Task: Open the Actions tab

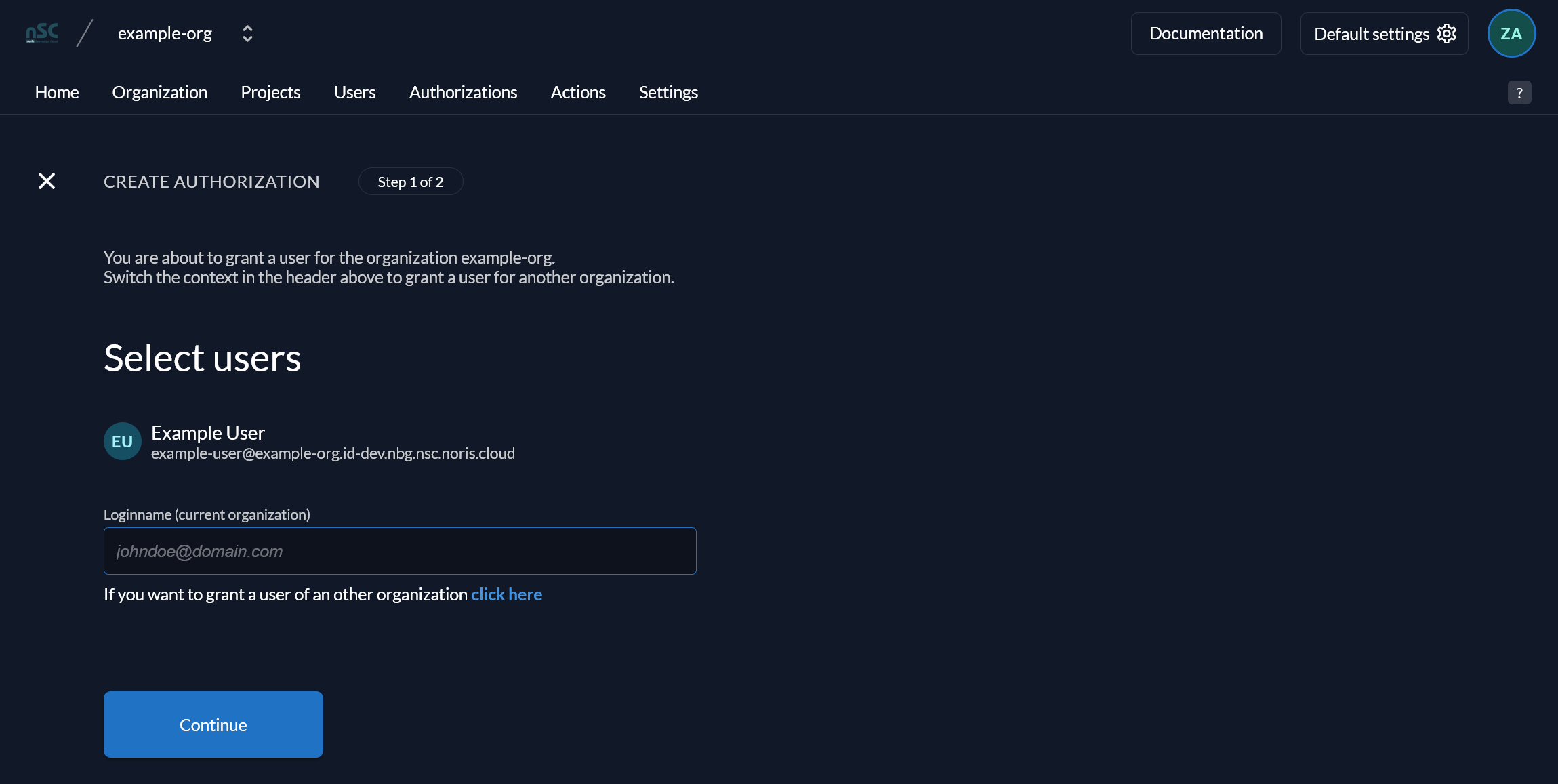Action: [578, 92]
